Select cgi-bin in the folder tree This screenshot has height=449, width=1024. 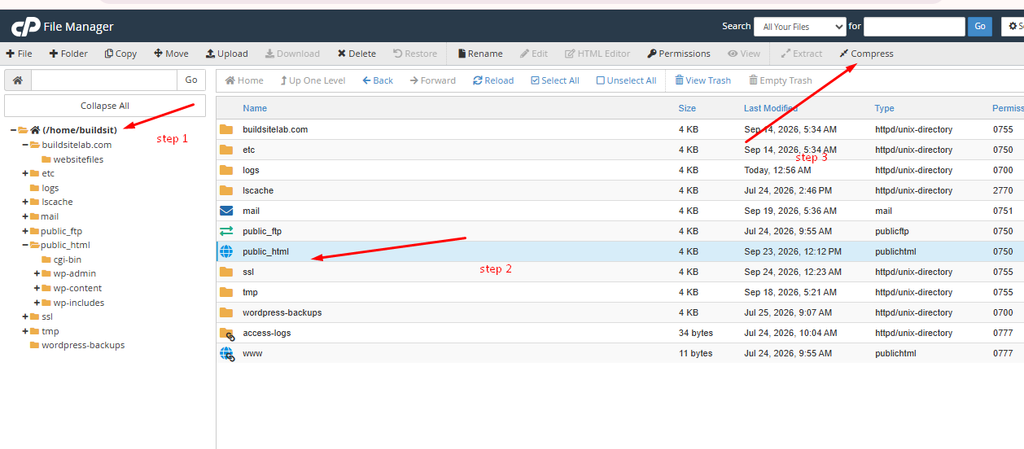[67, 260]
